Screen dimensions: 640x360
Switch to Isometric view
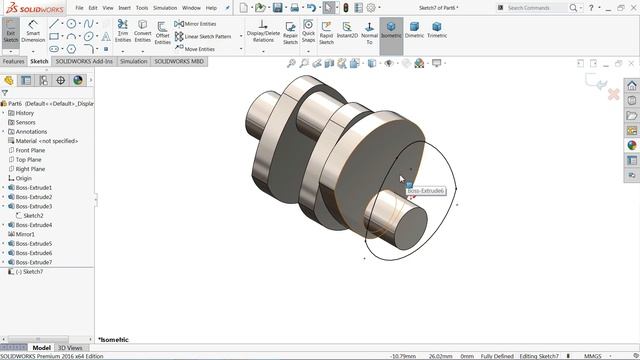tap(391, 30)
